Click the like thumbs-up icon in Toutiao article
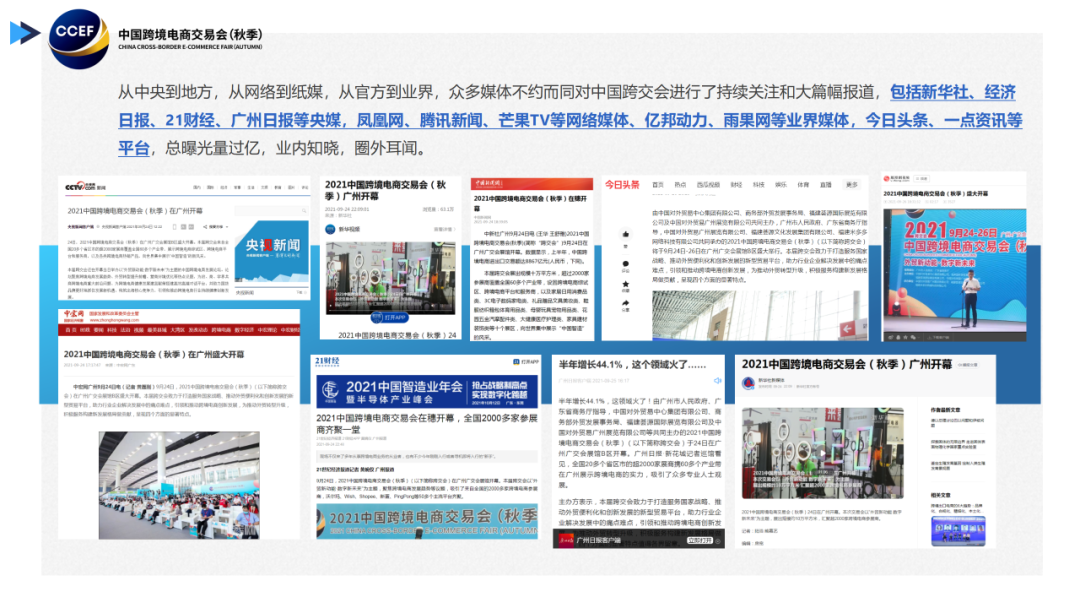 [625, 234]
